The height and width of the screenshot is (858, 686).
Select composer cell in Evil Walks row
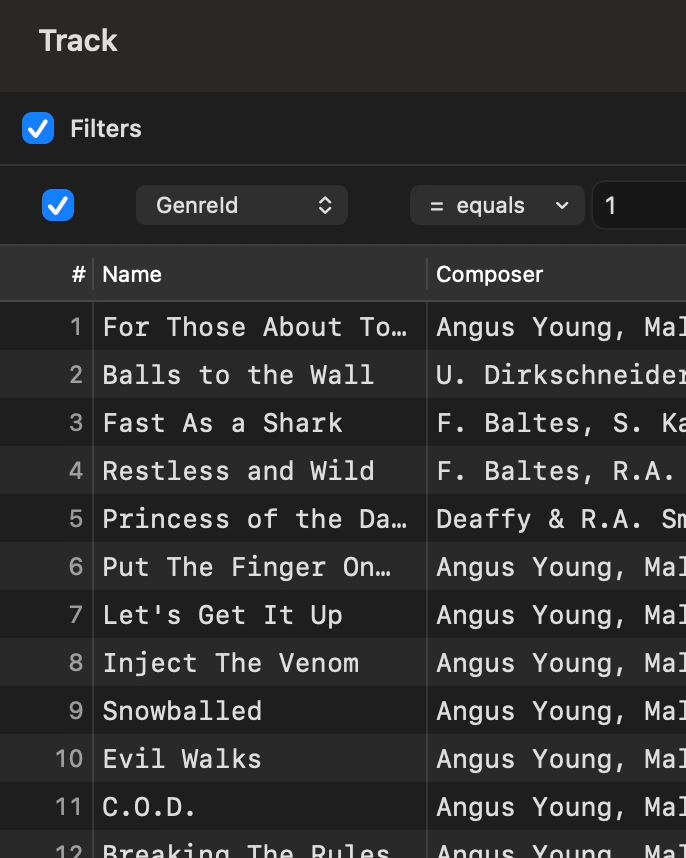click(x=556, y=758)
